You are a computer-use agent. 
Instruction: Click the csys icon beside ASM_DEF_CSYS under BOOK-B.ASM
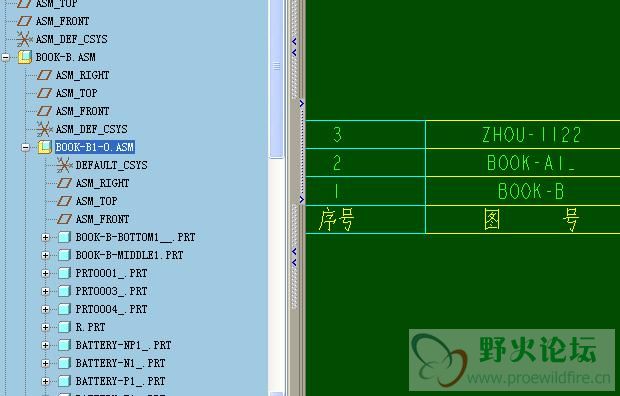pos(44,129)
